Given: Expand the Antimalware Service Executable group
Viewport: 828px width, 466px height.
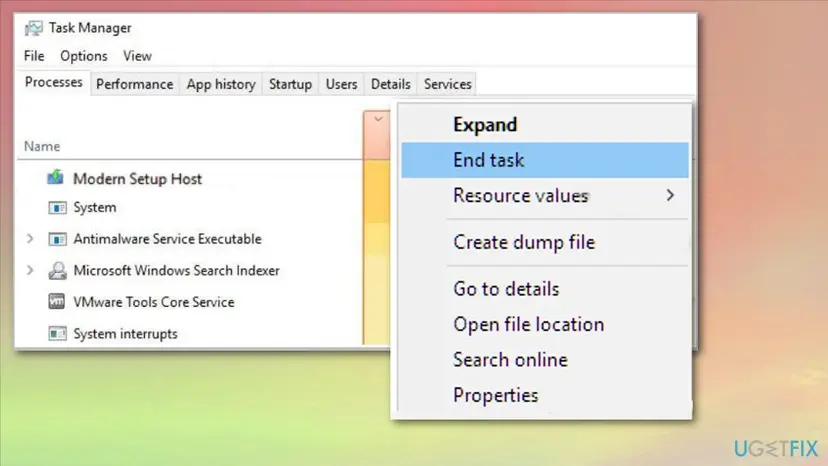Looking at the screenshot, I should click(x=30, y=239).
